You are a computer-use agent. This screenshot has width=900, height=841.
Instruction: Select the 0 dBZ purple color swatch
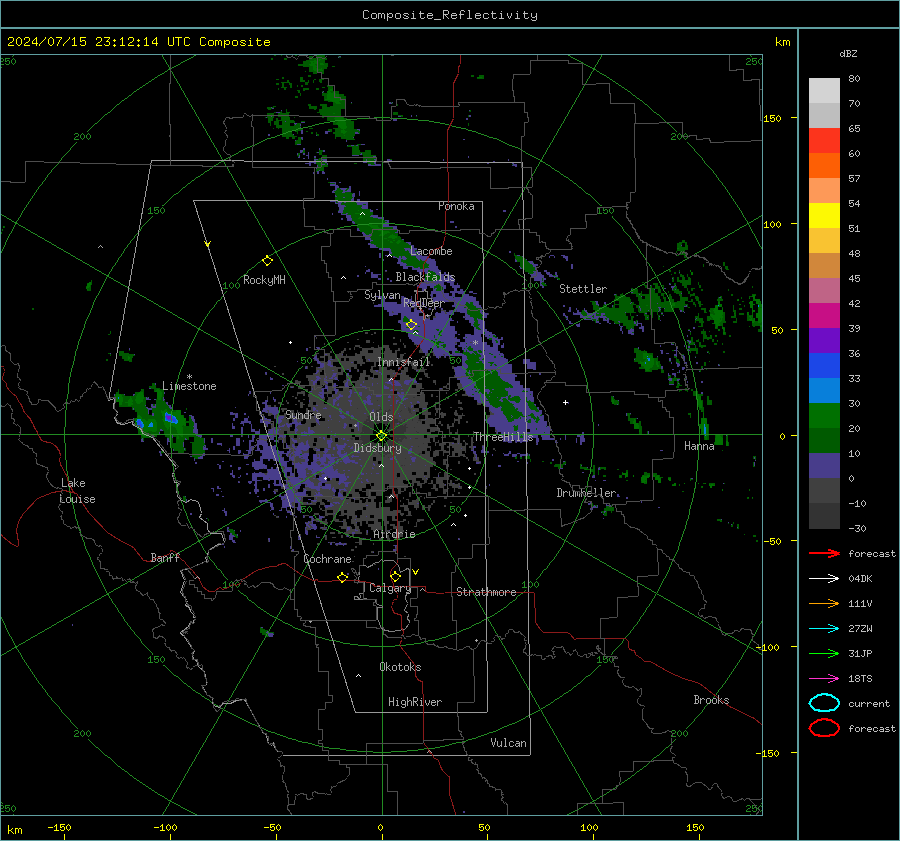(824, 466)
